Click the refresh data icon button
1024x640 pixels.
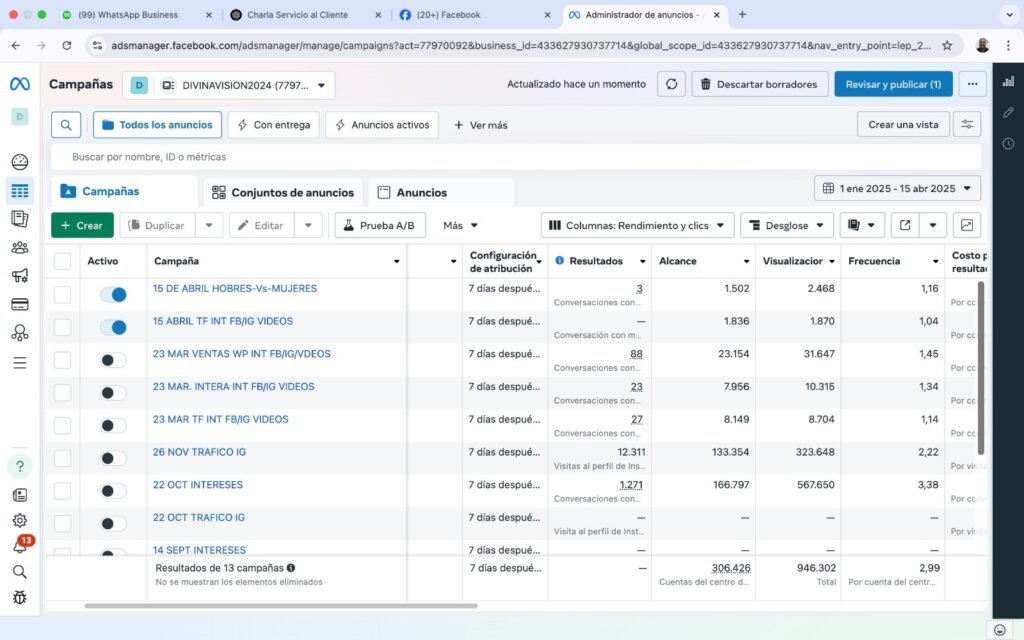pos(671,84)
